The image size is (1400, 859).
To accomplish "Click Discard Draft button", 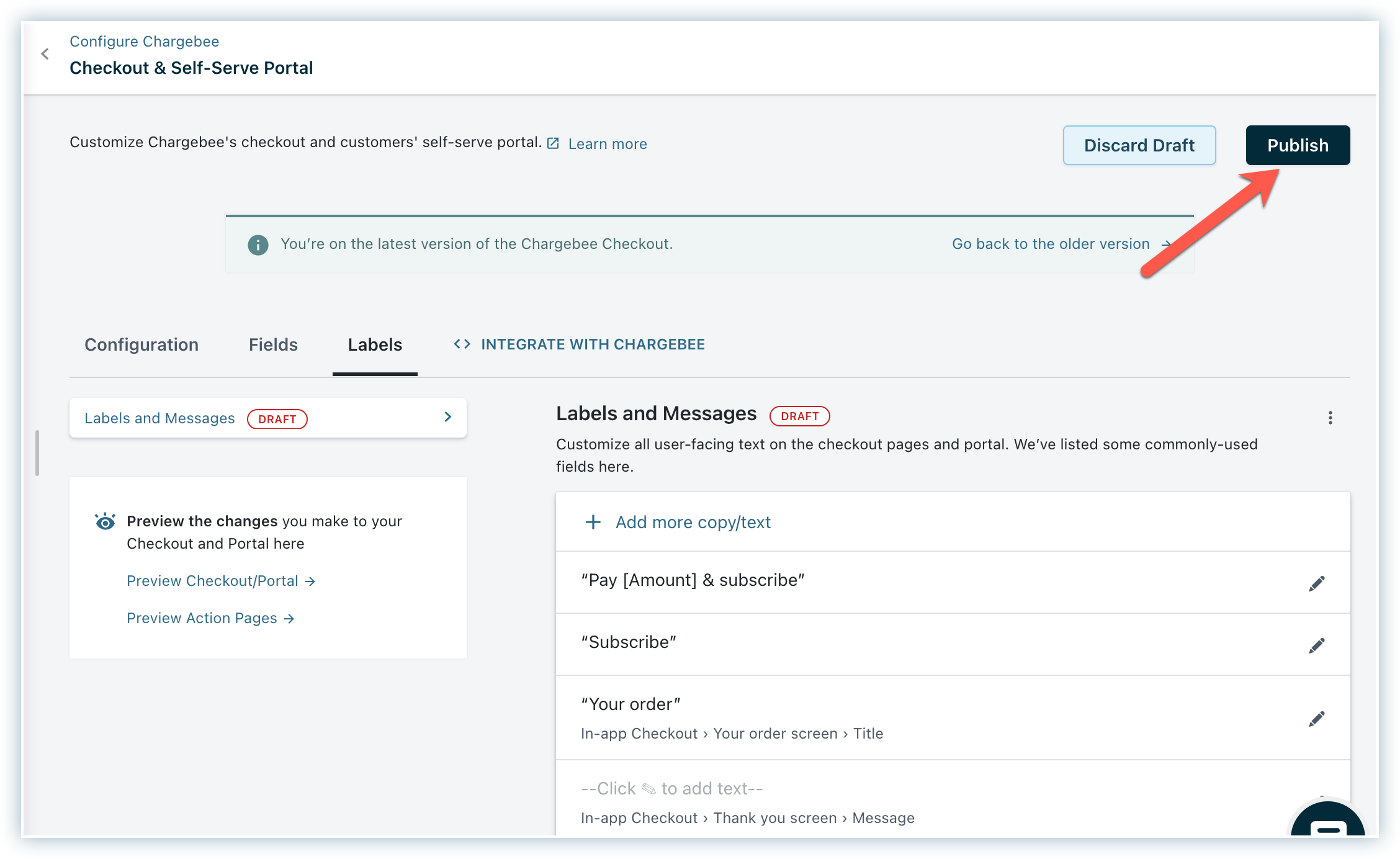I will (1139, 145).
